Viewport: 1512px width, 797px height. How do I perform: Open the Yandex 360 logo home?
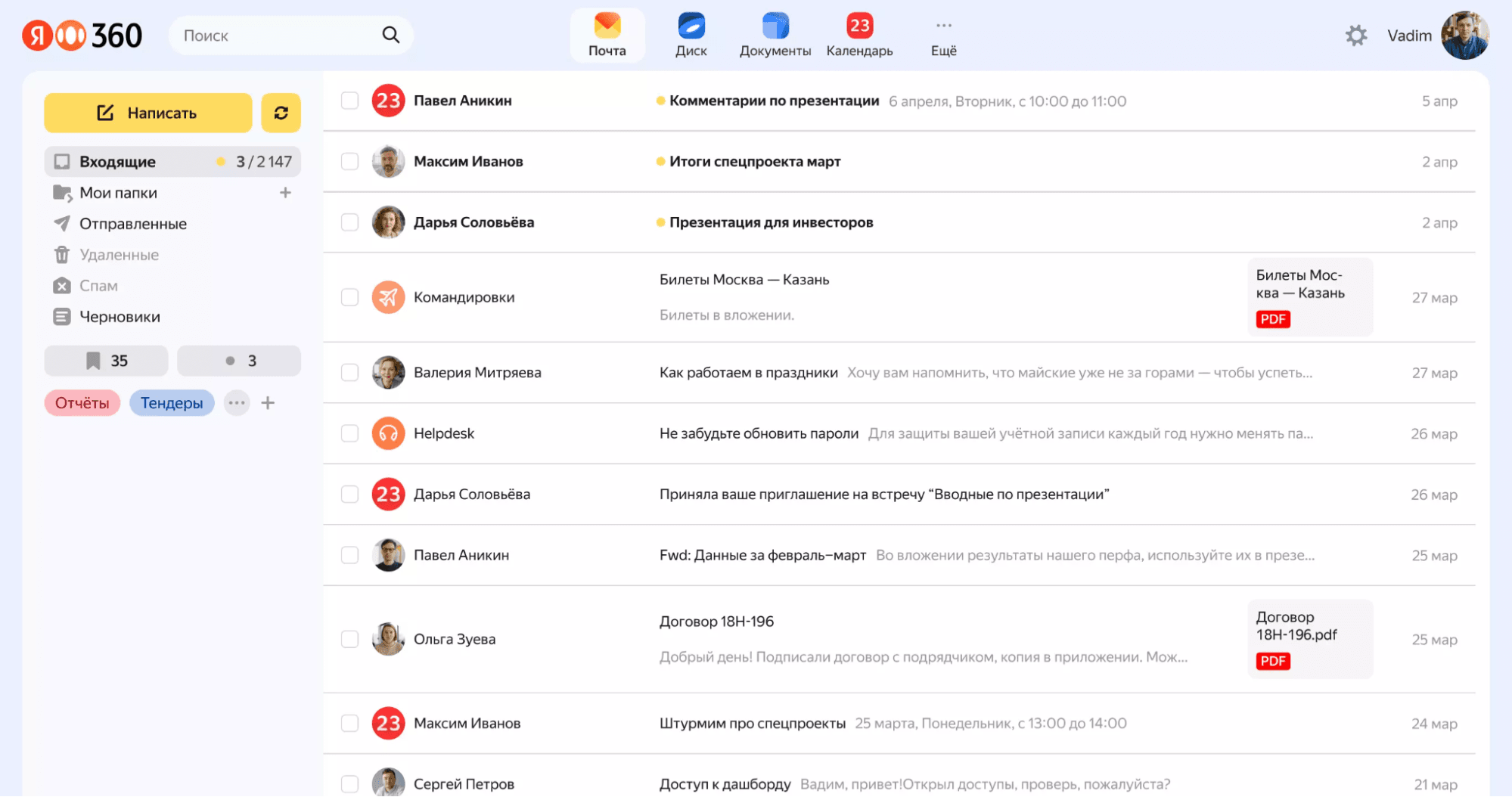(82, 36)
